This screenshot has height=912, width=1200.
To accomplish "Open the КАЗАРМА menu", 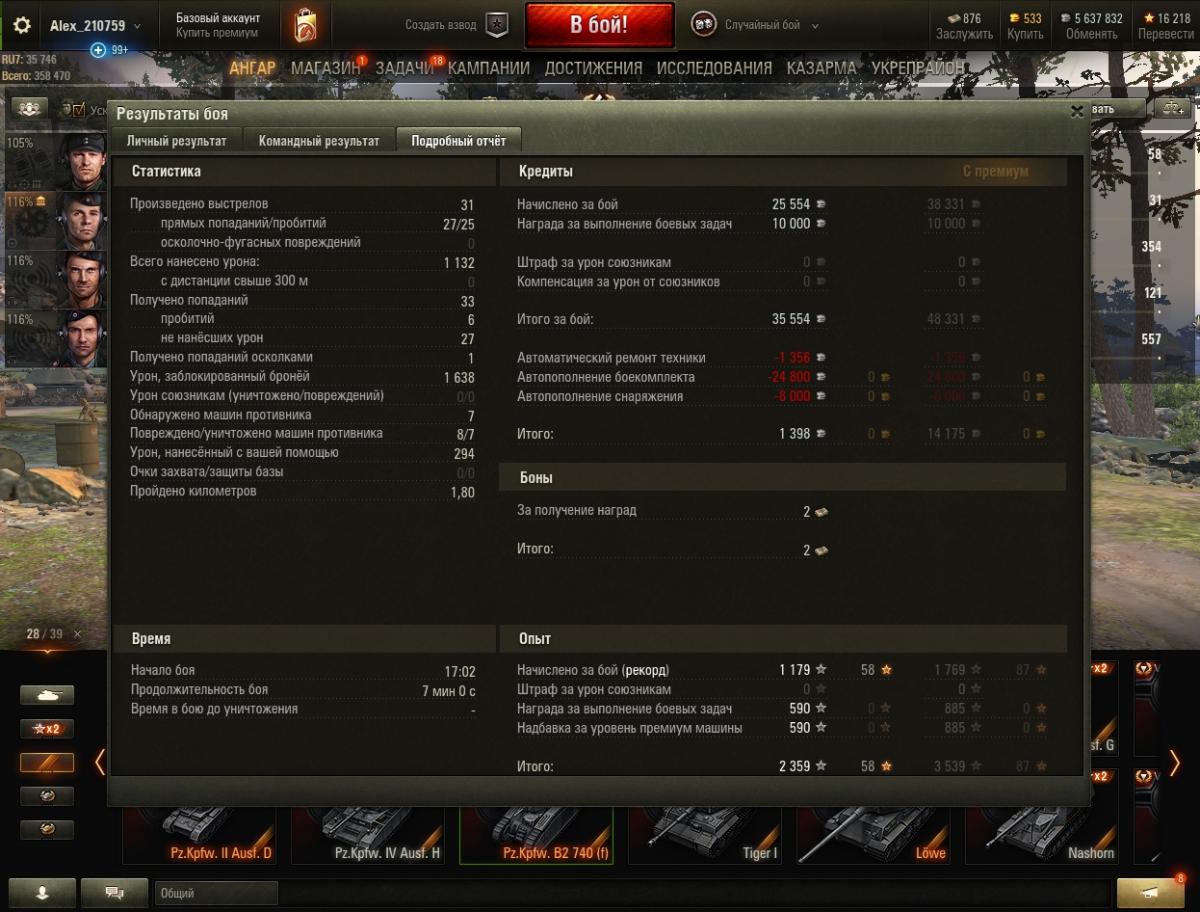I will tap(821, 68).
